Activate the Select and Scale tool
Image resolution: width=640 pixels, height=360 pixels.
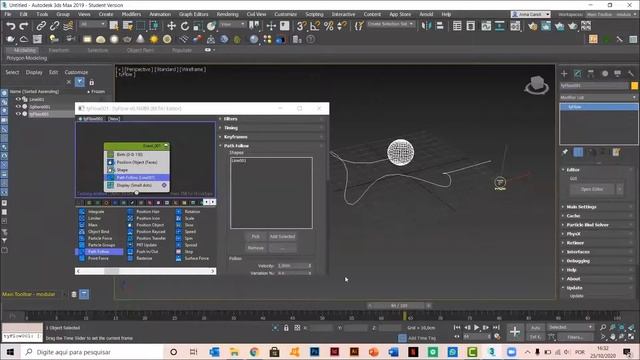[198, 26]
